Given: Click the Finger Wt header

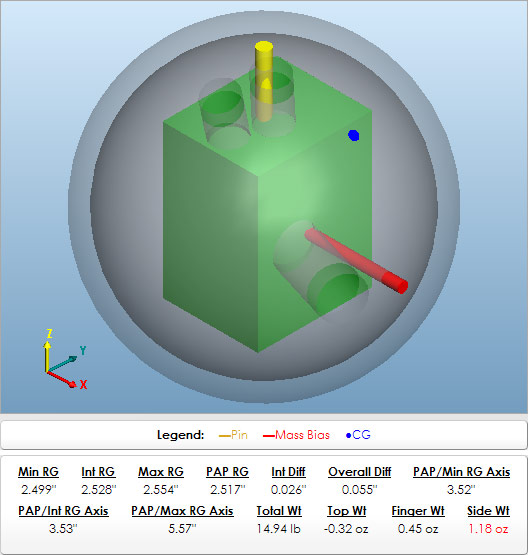Looking at the screenshot, I should pos(418,511).
